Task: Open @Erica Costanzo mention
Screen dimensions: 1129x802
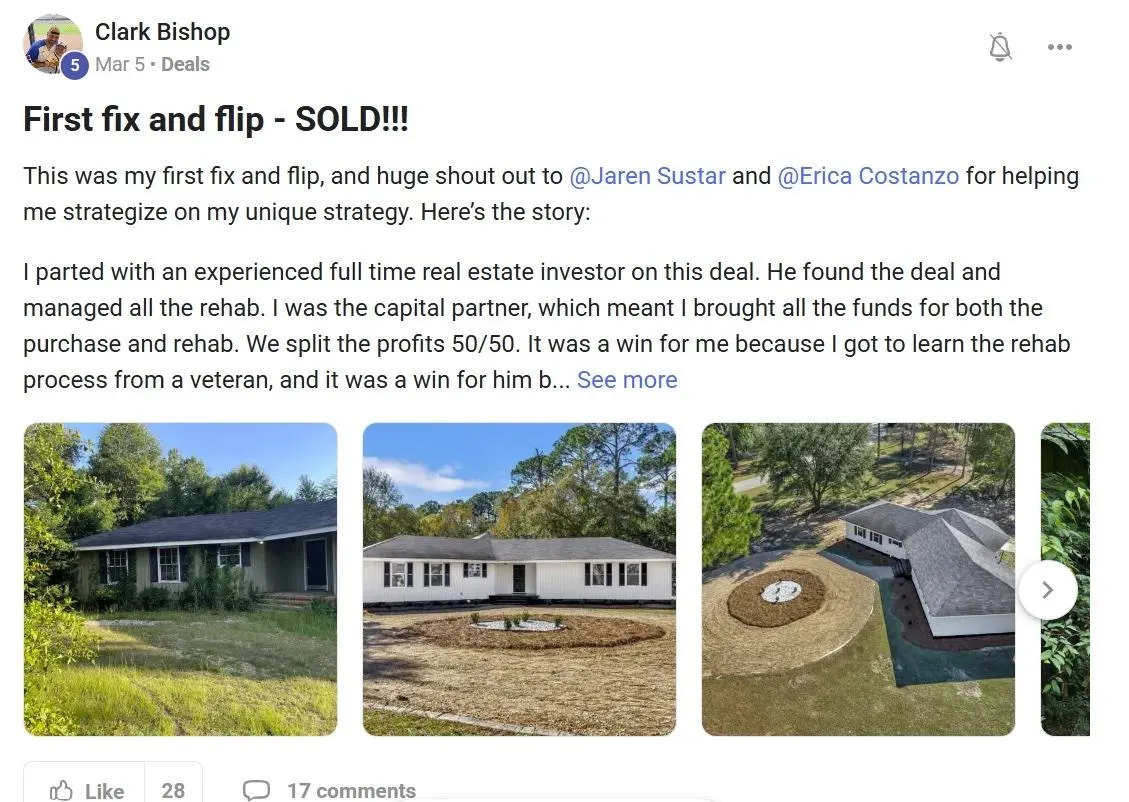Action: 868,176
